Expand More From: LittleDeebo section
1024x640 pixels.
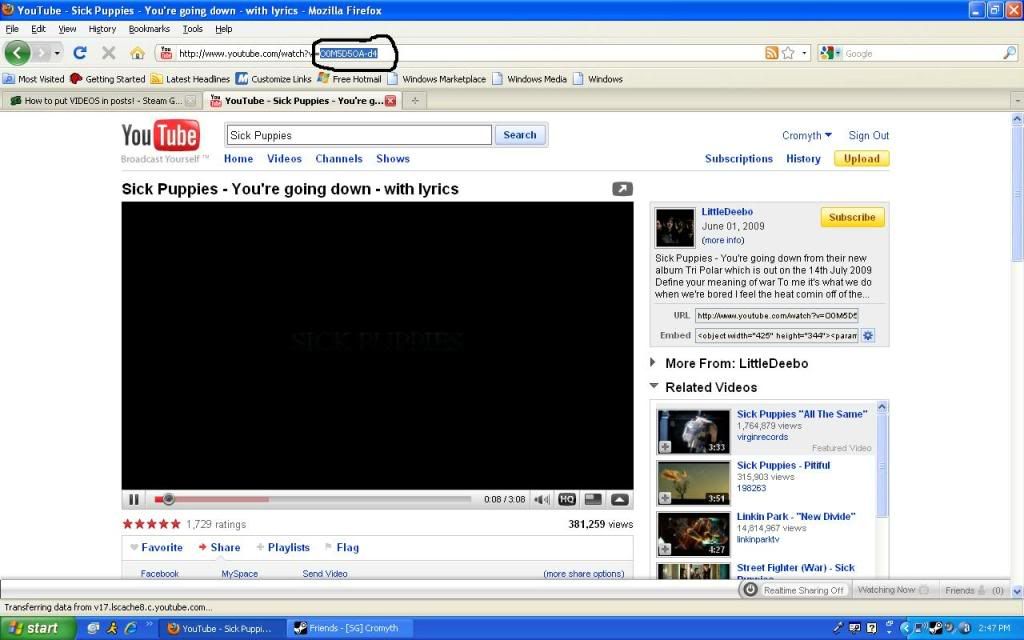click(654, 363)
